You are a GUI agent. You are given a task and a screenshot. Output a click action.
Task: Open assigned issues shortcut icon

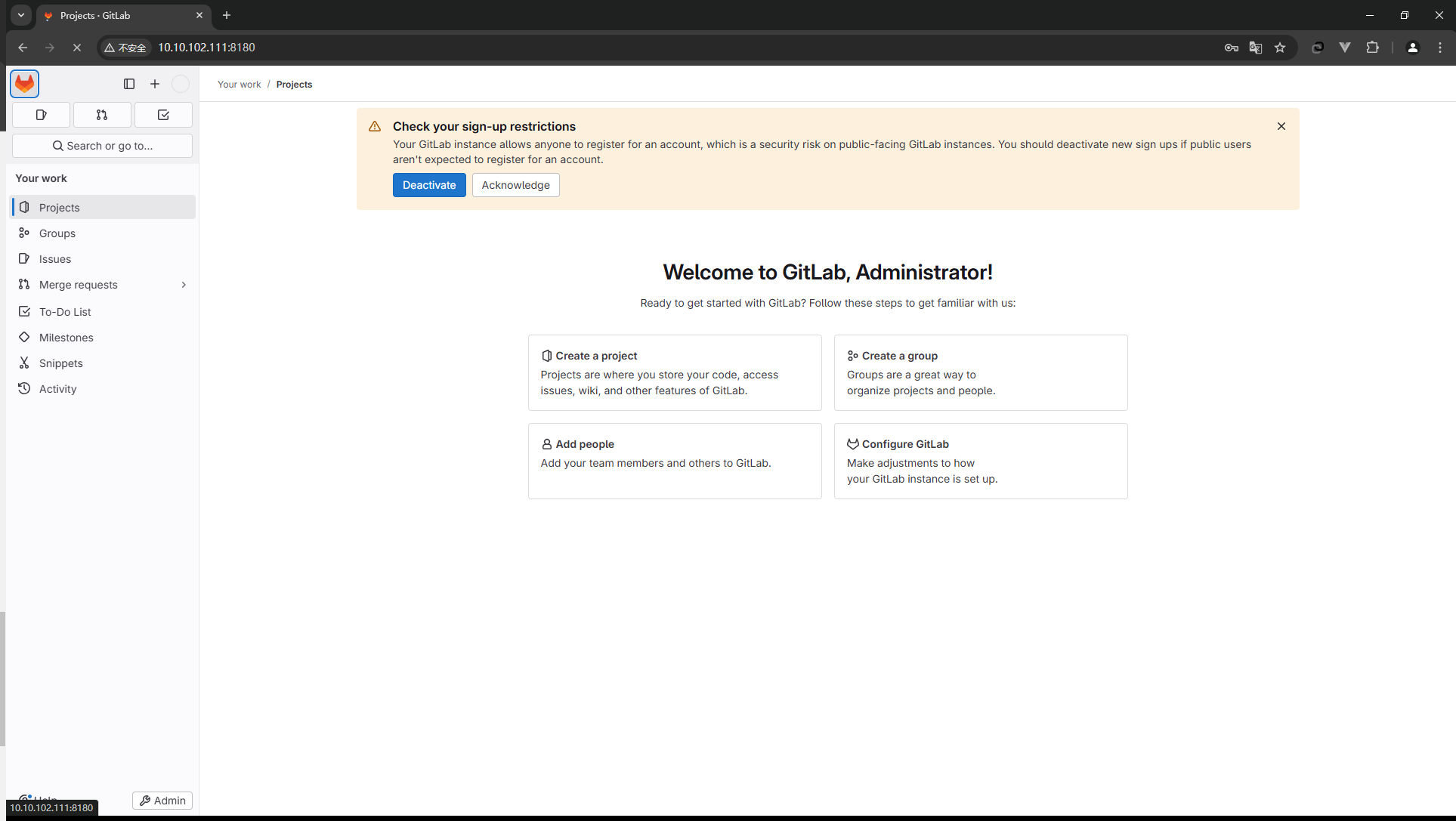click(x=42, y=115)
